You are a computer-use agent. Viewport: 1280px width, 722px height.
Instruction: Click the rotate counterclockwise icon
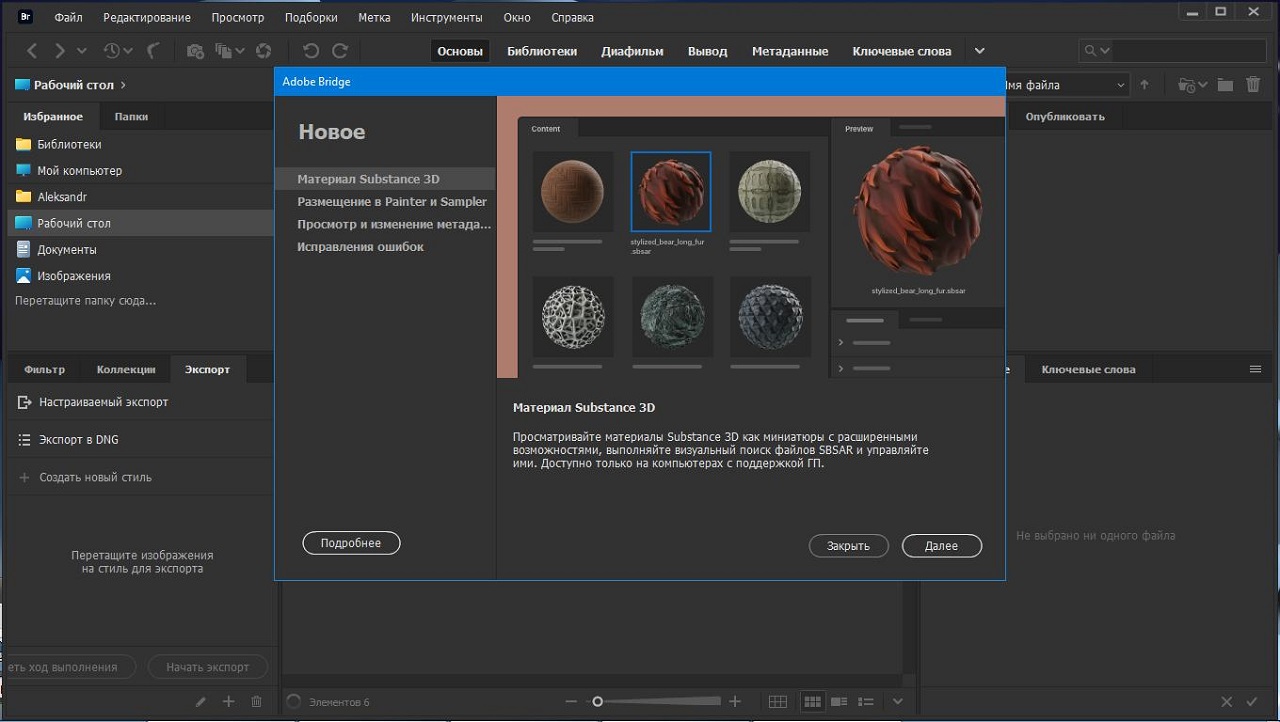(x=310, y=51)
